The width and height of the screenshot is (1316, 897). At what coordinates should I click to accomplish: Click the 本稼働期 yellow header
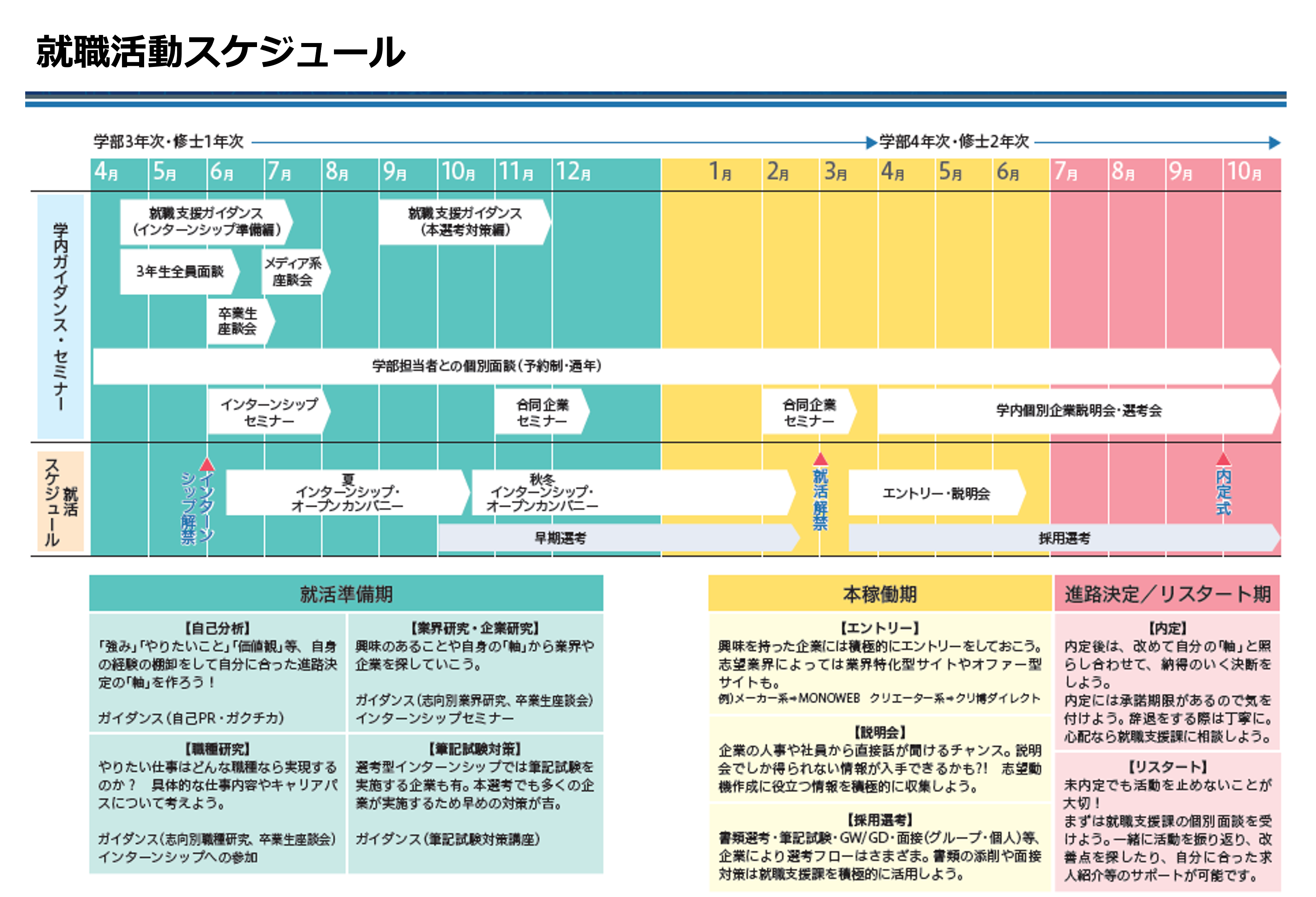pos(880,594)
